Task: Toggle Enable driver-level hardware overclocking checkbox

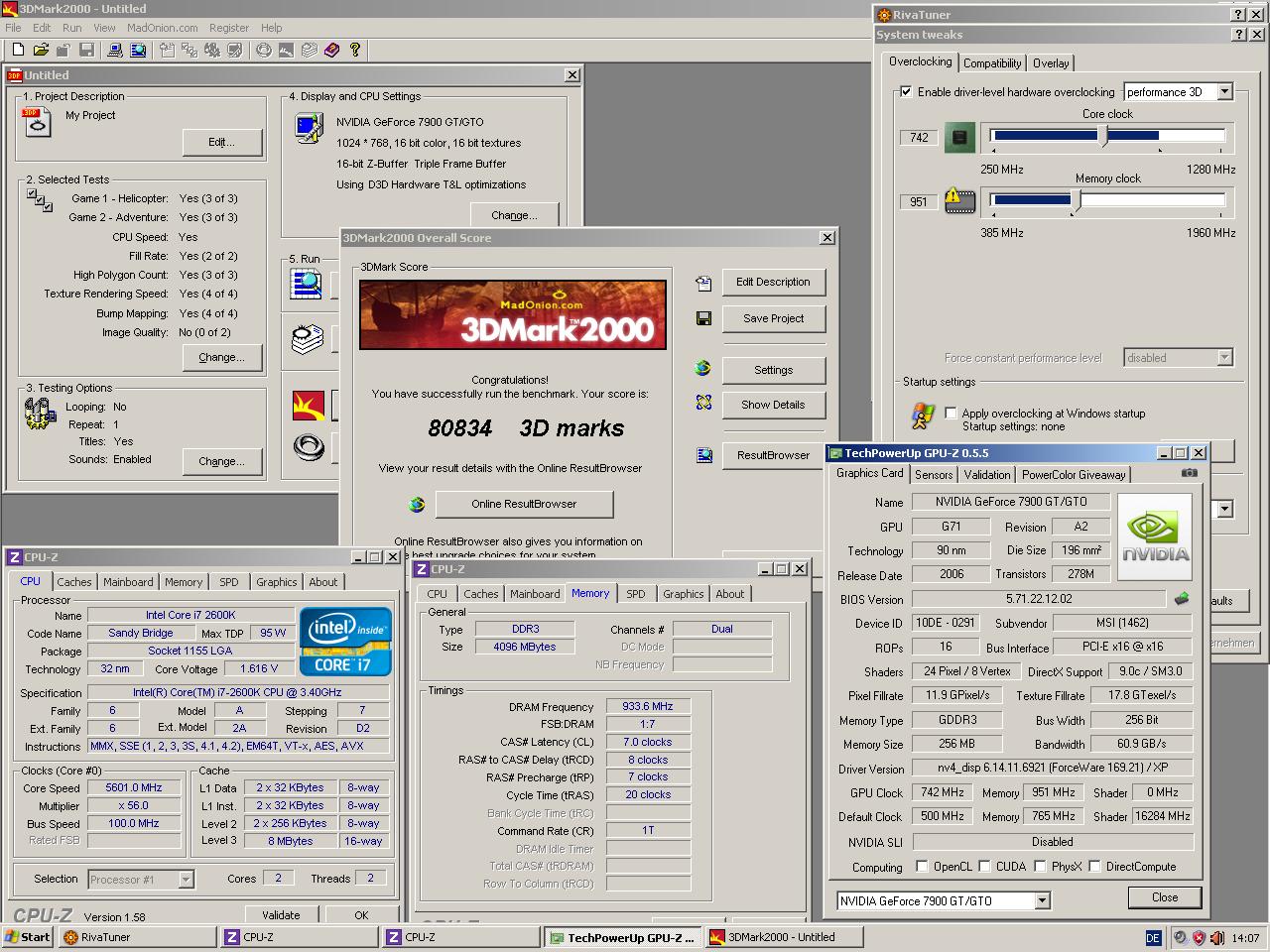Action: tap(906, 92)
